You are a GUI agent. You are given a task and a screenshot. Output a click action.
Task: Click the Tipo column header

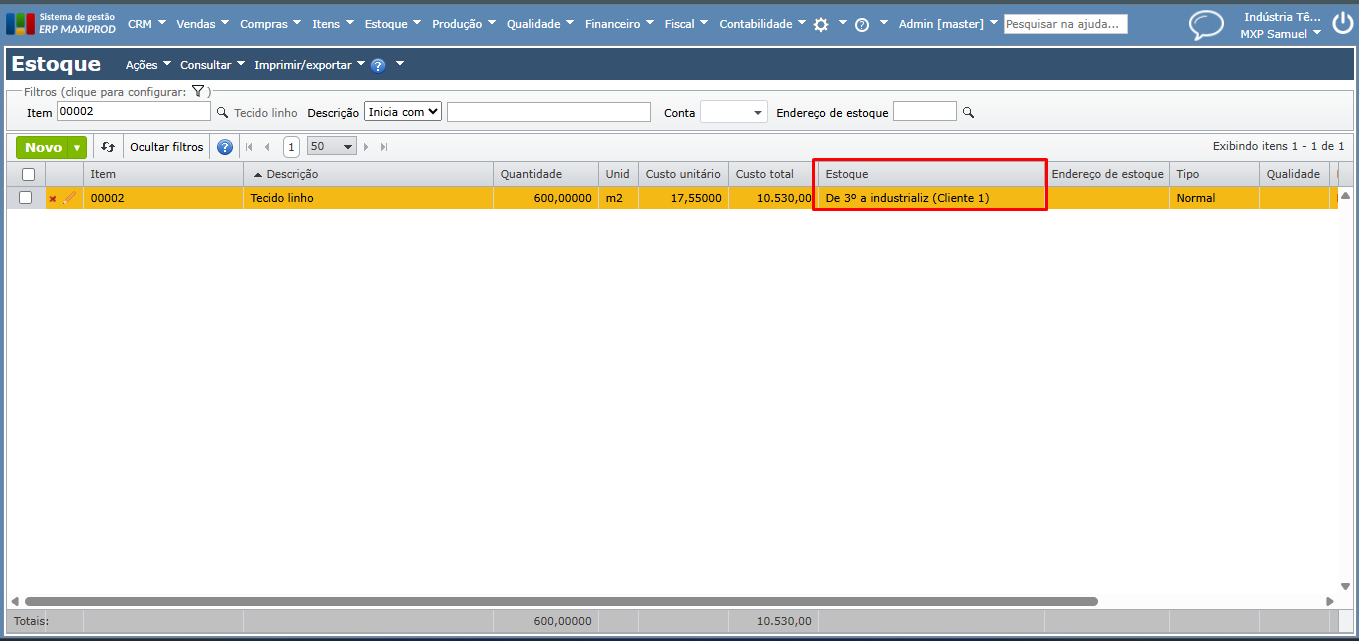[1214, 174]
